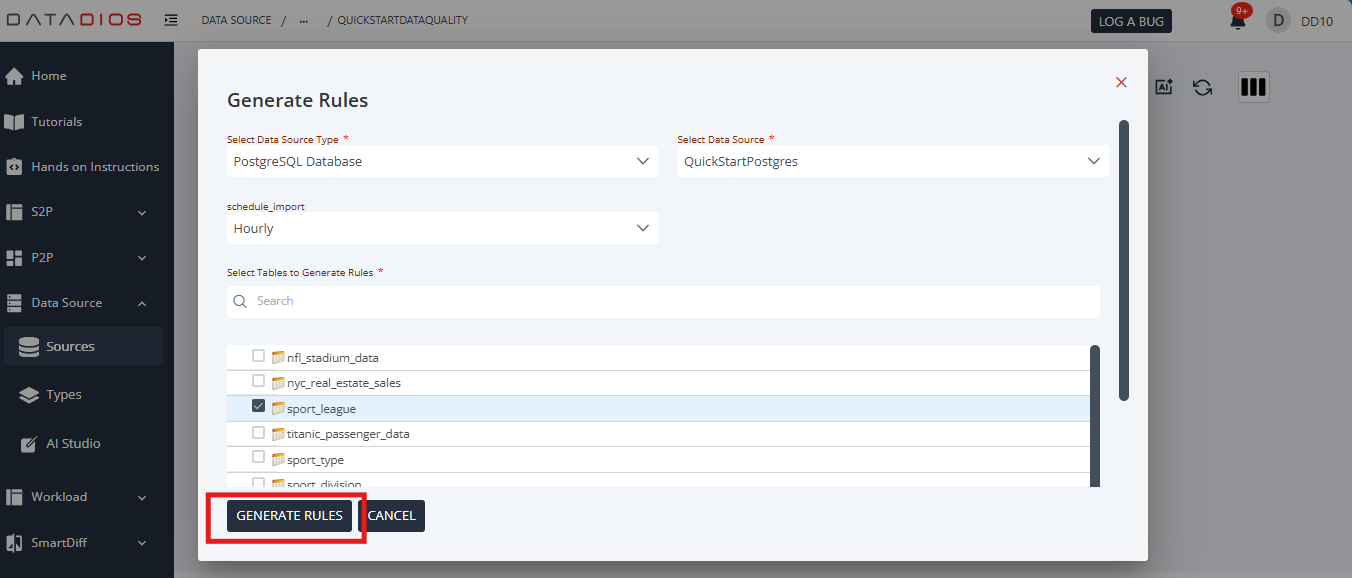Viewport: 1352px width, 578px height.
Task: Click the table Search input field
Action: (x=670, y=301)
